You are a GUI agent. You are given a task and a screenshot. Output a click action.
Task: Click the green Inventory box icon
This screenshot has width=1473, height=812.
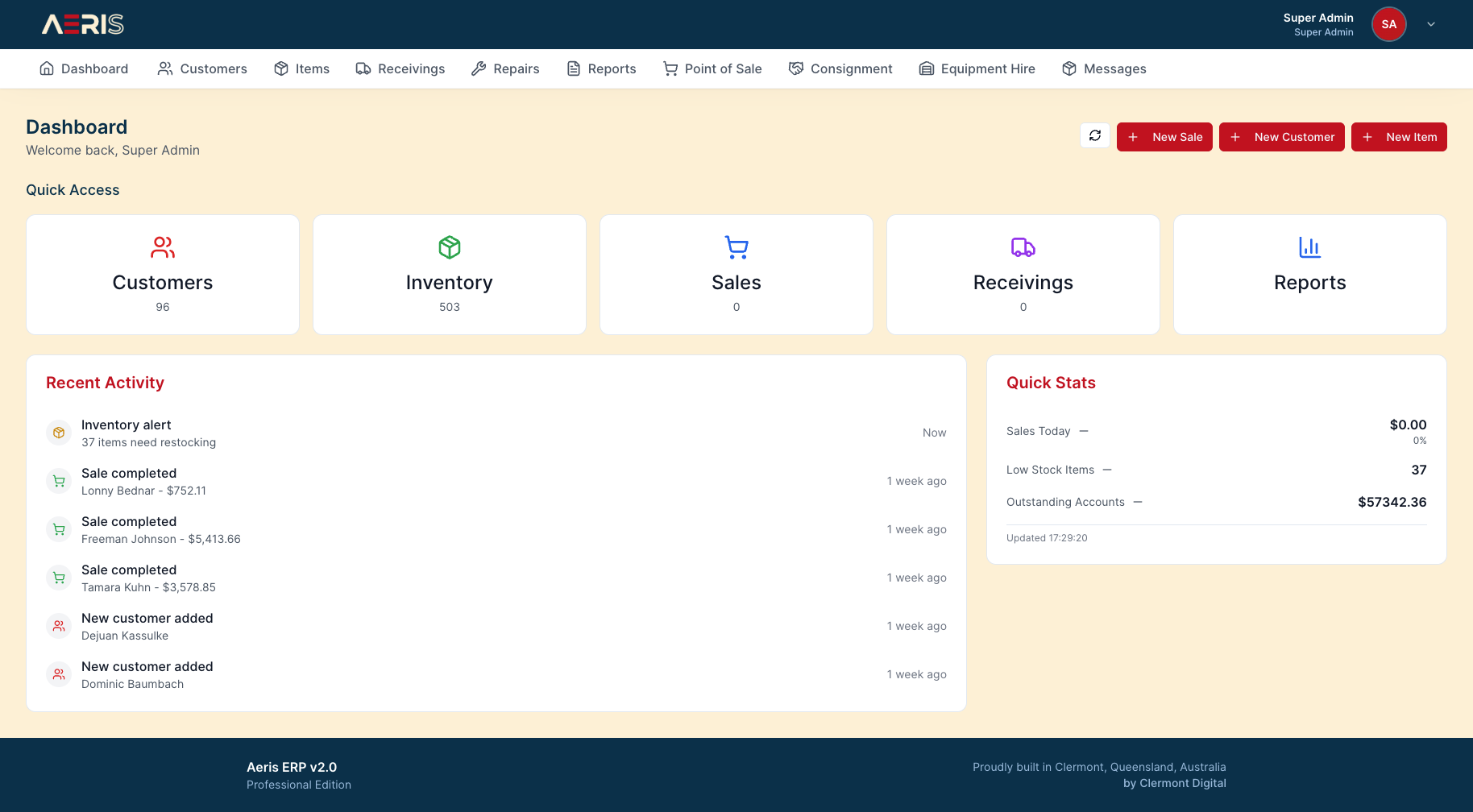(450, 247)
